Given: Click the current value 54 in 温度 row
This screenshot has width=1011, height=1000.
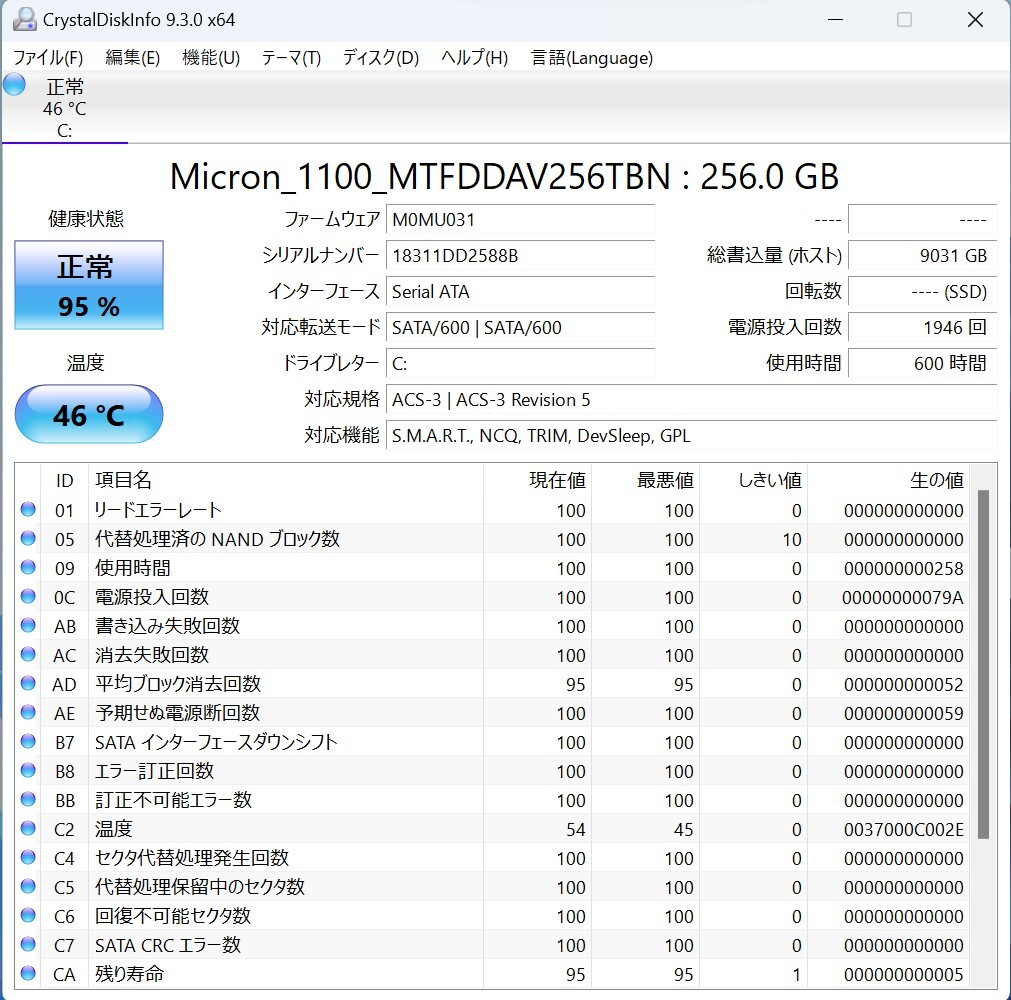Looking at the screenshot, I should click(576, 829).
